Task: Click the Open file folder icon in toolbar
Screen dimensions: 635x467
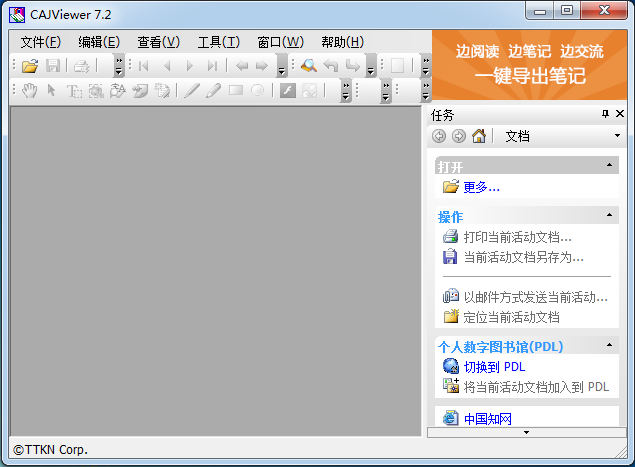Action: (x=30, y=66)
